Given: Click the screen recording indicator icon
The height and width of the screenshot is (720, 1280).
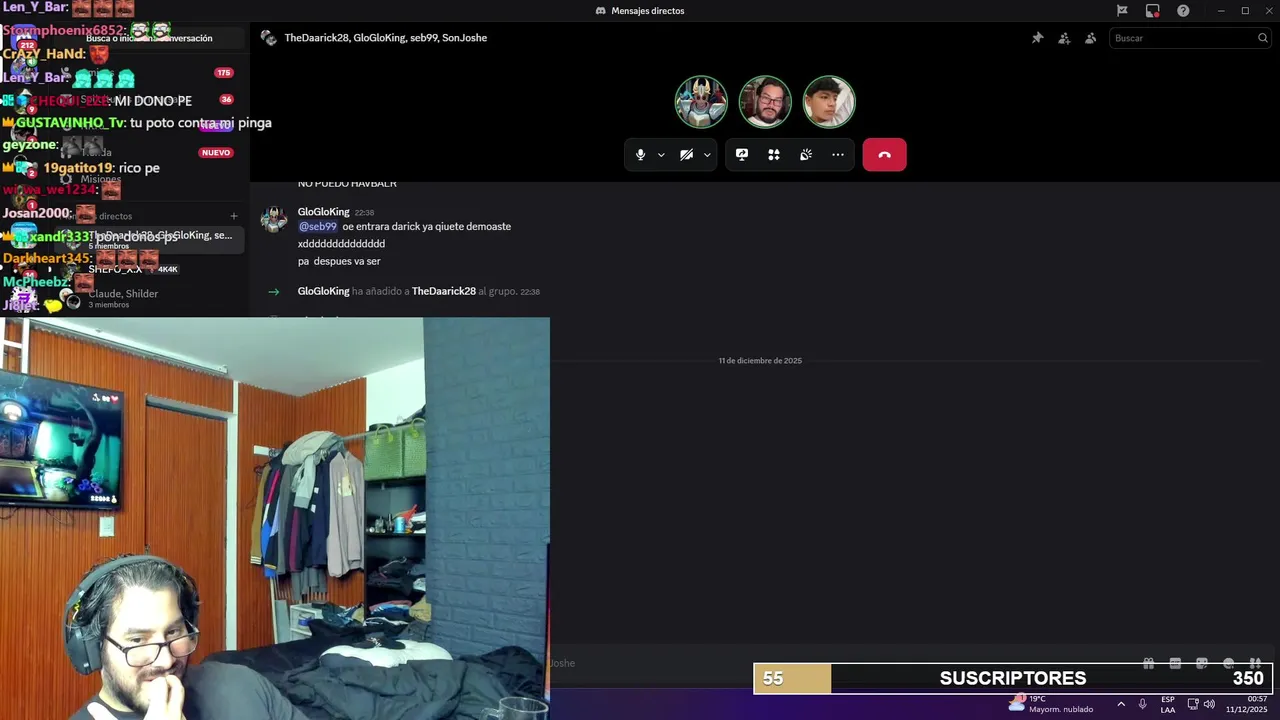Looking at the screenshot, I should pyautogui.click(x=1153, y=11).
